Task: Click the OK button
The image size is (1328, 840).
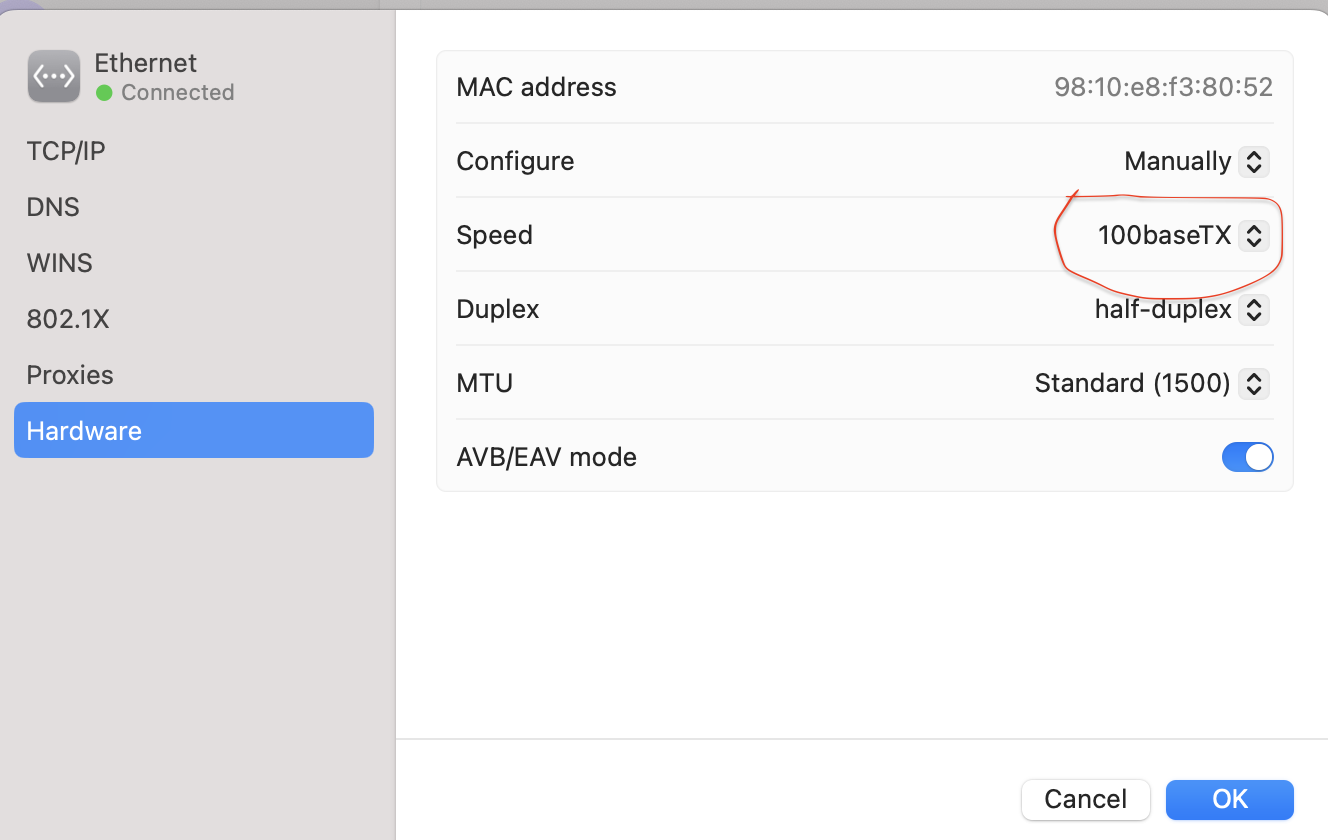Action: [1229, 799]
